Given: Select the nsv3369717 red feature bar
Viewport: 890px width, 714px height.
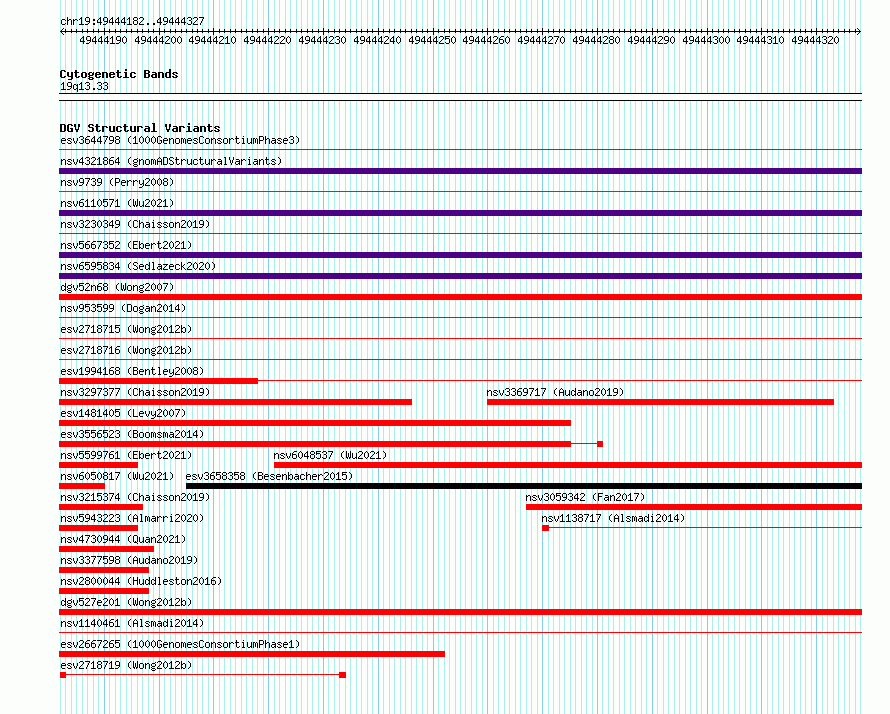Looking at the screenshot, I should [660, 402].
